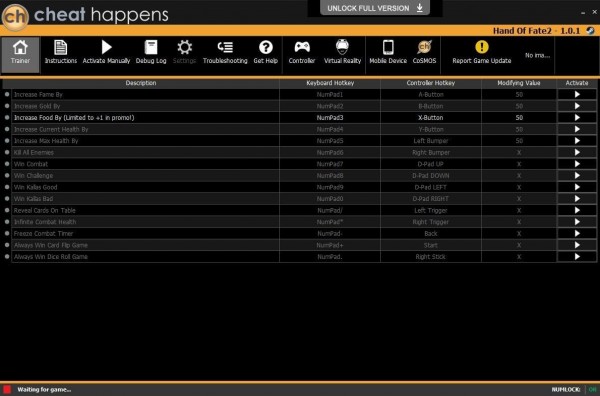Activate Always Win Dice Roll Game
Screen dimensions: 600x396
[577, 257]
